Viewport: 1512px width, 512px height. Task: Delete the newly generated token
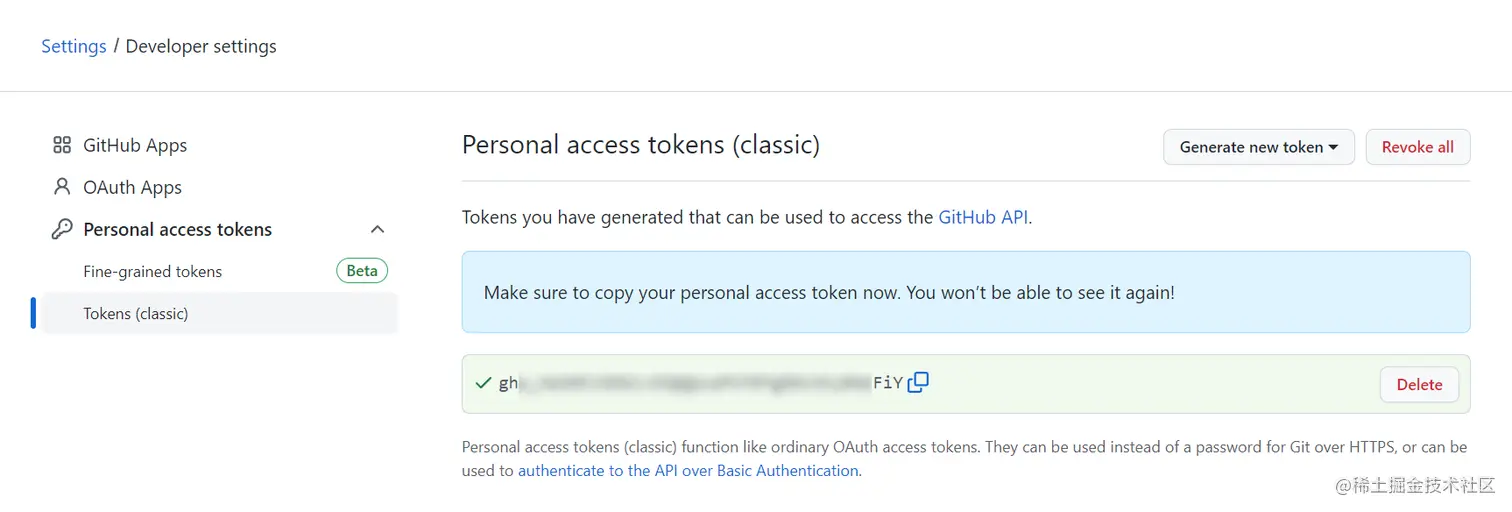(1419, 384)
